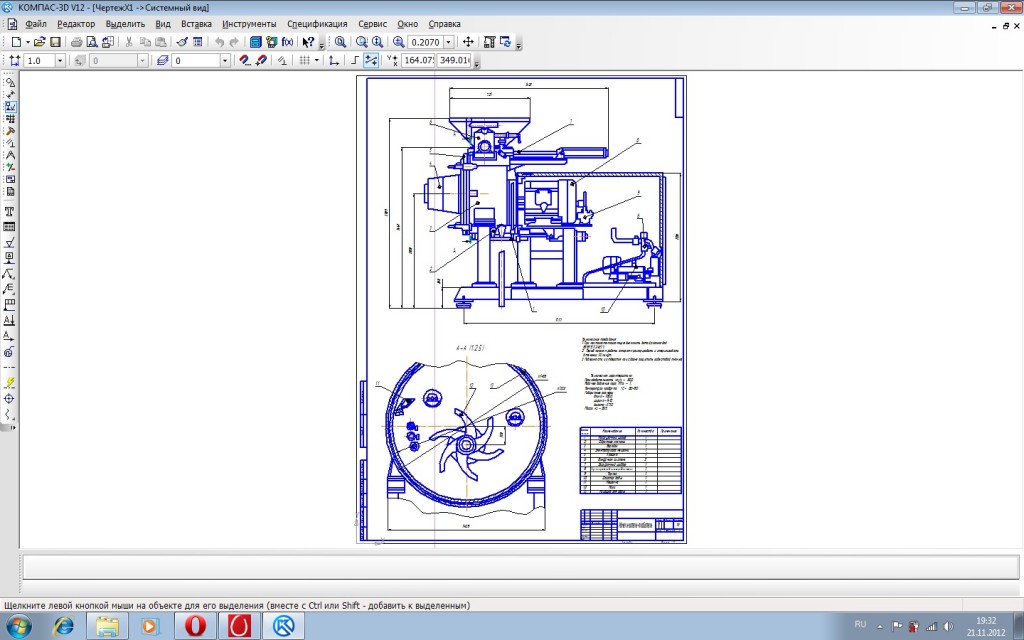Expand the left sidebar overflow arrow at bottom
This screenshot has height=640, width=1024.
pos(10,428)
